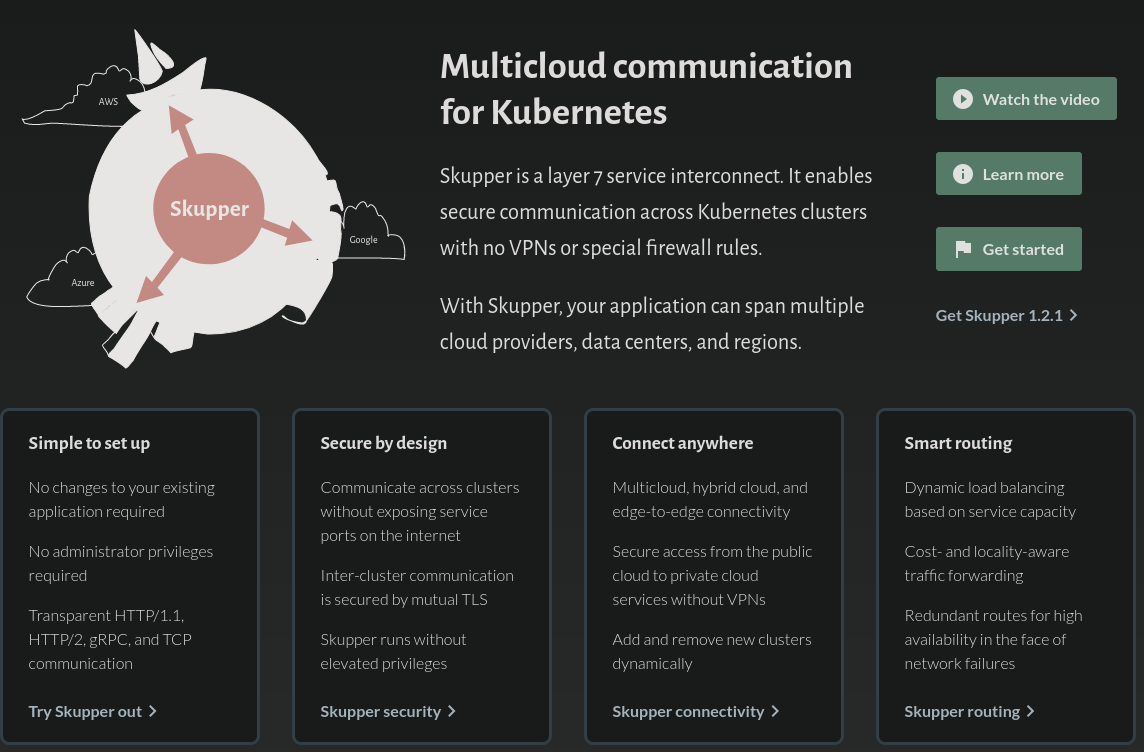Click the Azure cloud in the diagram

pyautogui.click(x=78, y=281)
